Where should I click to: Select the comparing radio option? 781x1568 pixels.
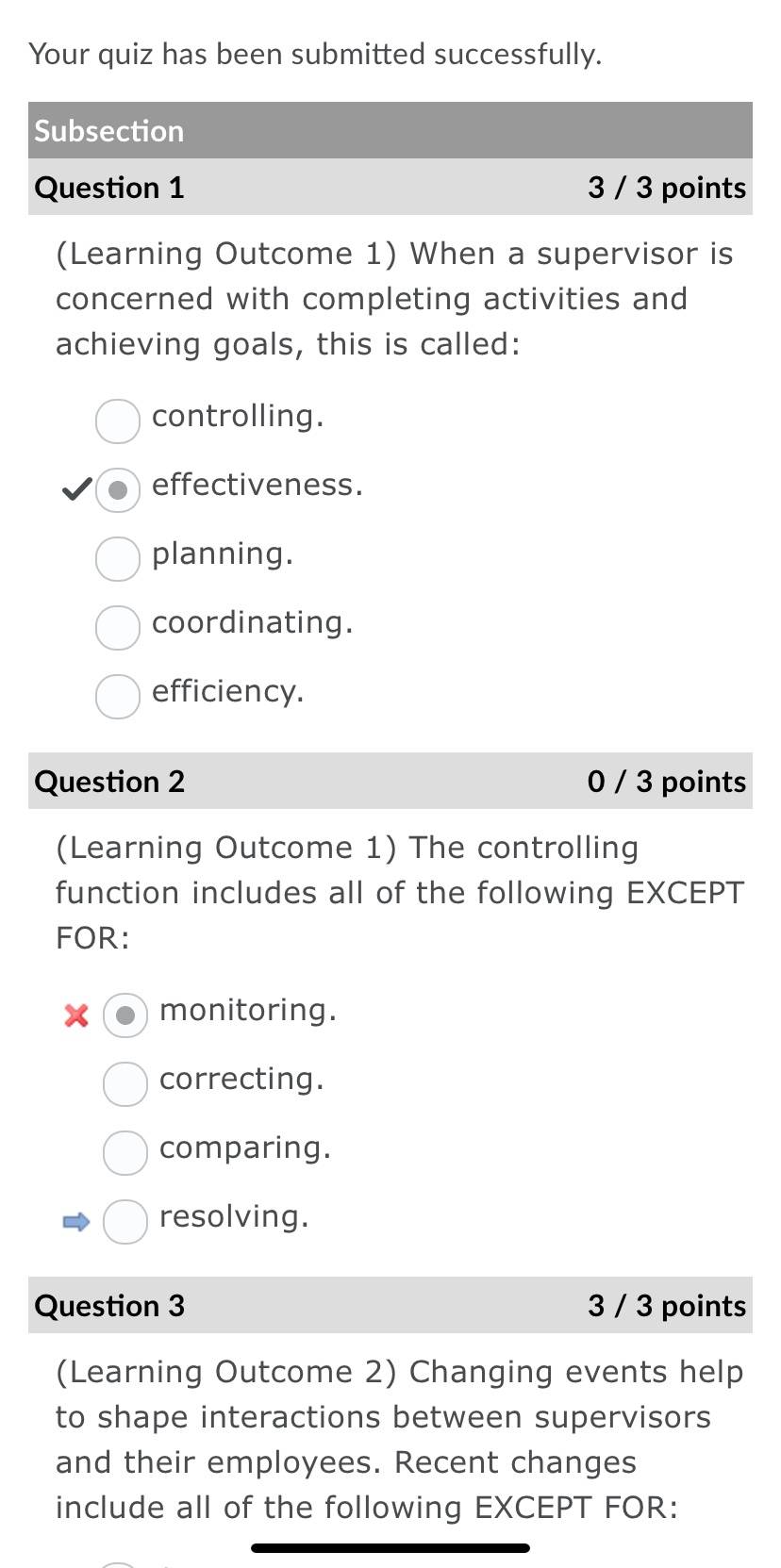125,1152
